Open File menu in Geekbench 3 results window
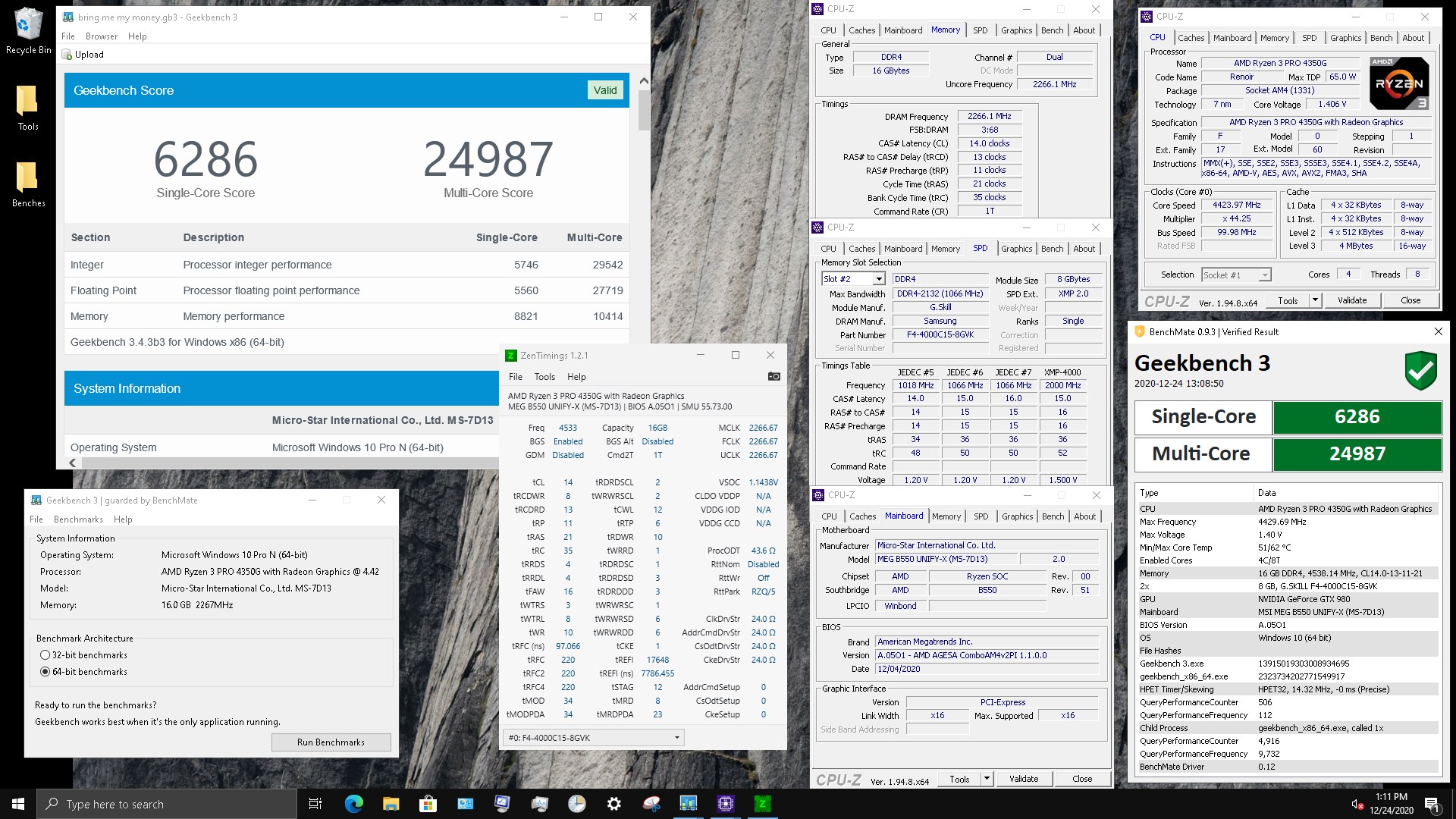This screenshot has height=819, width=1456. pos(68,36)
